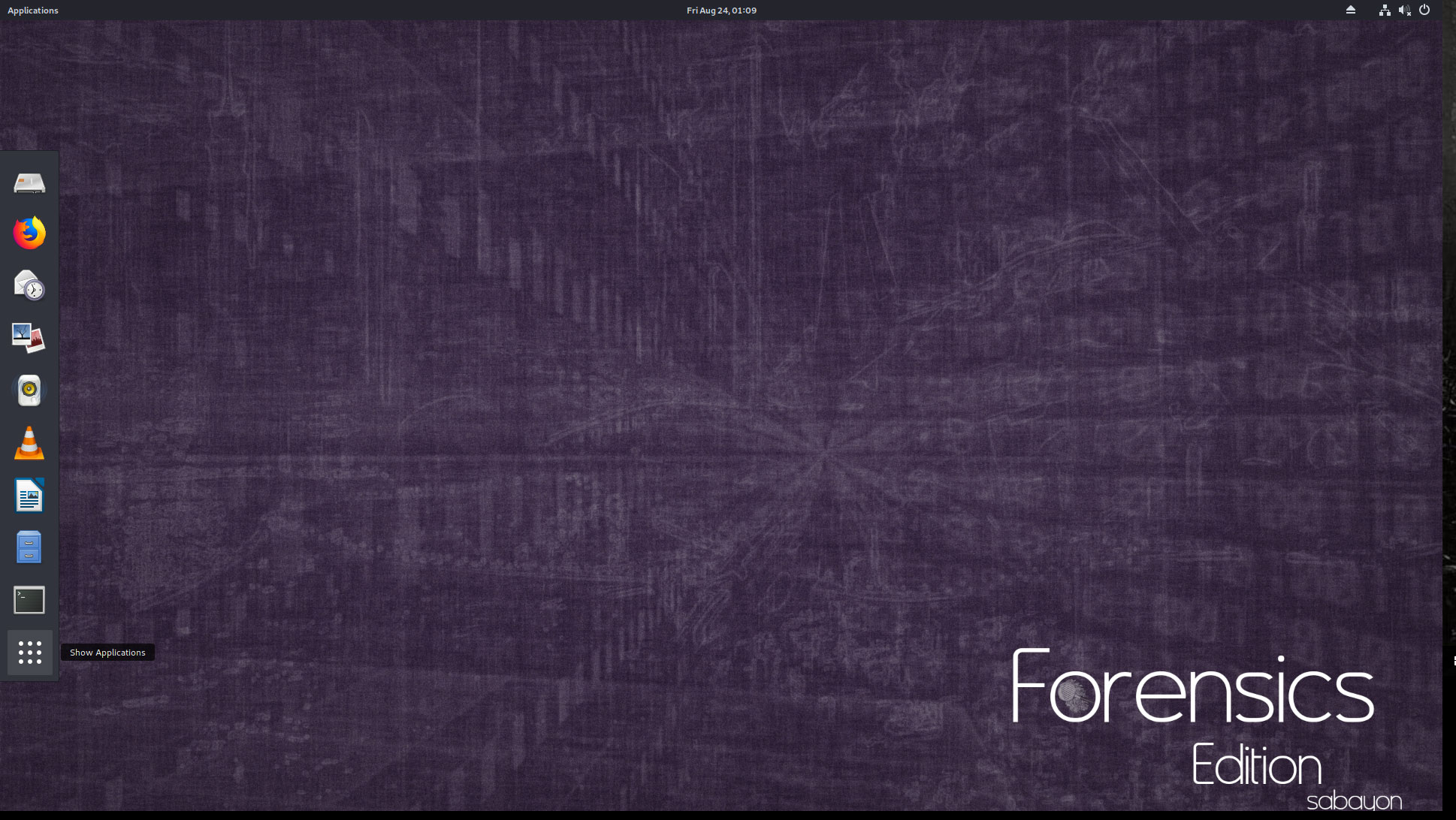The image size is (1456, 820).
Task: Open the power menu icon
Action: click(x=1424, y=10)
